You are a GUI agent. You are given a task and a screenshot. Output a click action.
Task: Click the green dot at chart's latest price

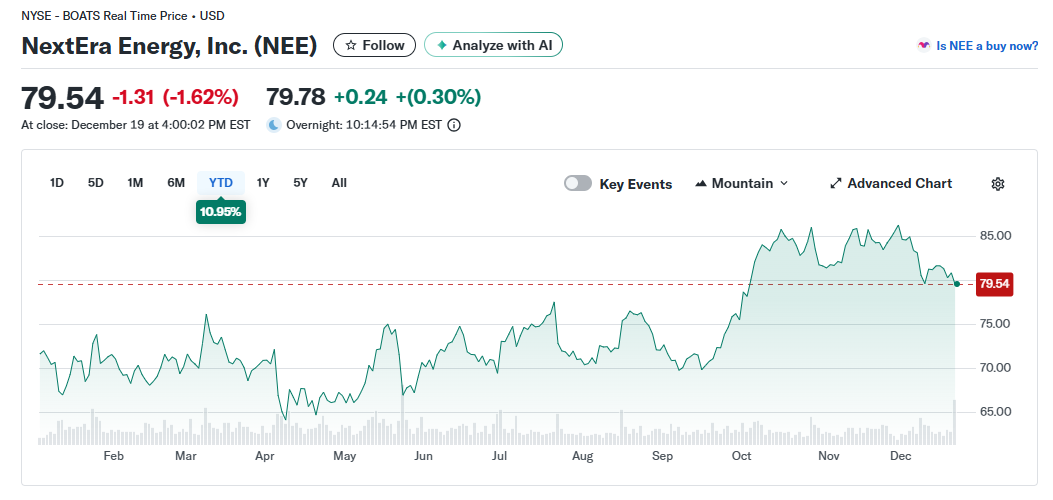[957, 285]
